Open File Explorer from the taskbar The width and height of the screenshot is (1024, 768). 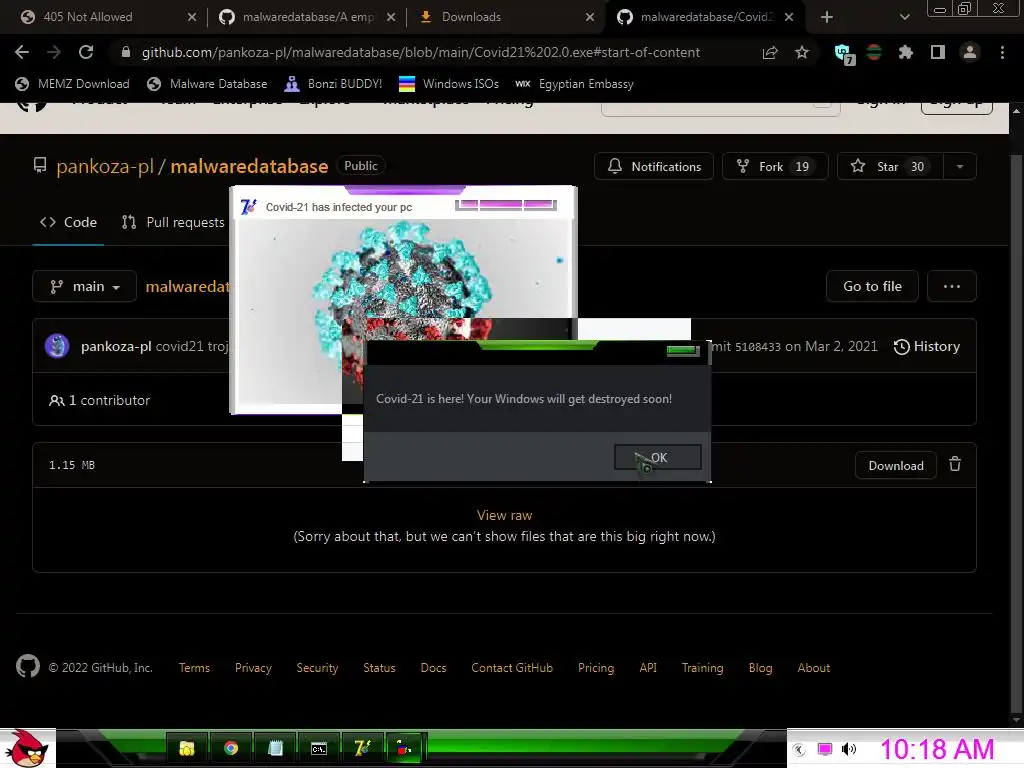click(x=187, y=748)
